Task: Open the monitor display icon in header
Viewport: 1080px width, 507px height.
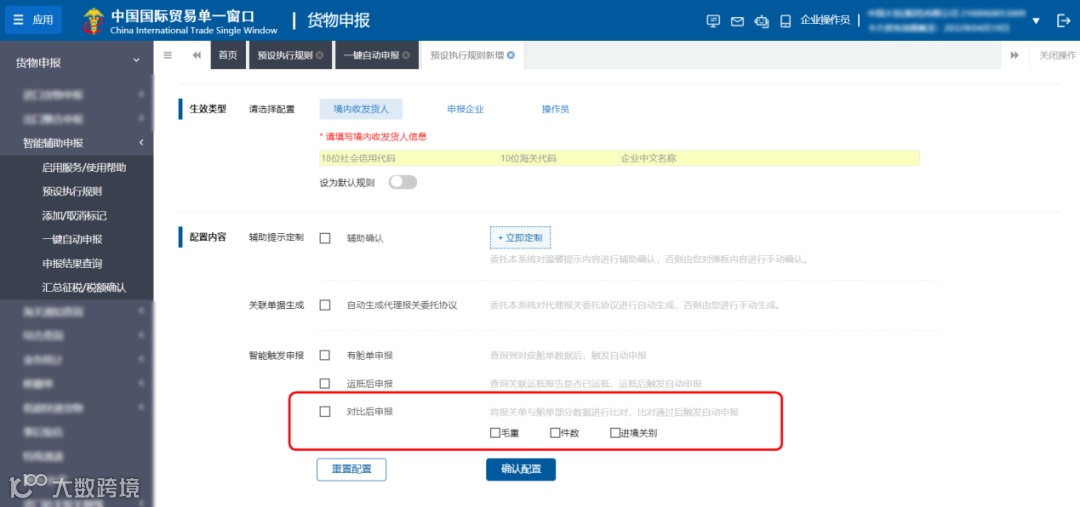Action: [x=714, y=21]
